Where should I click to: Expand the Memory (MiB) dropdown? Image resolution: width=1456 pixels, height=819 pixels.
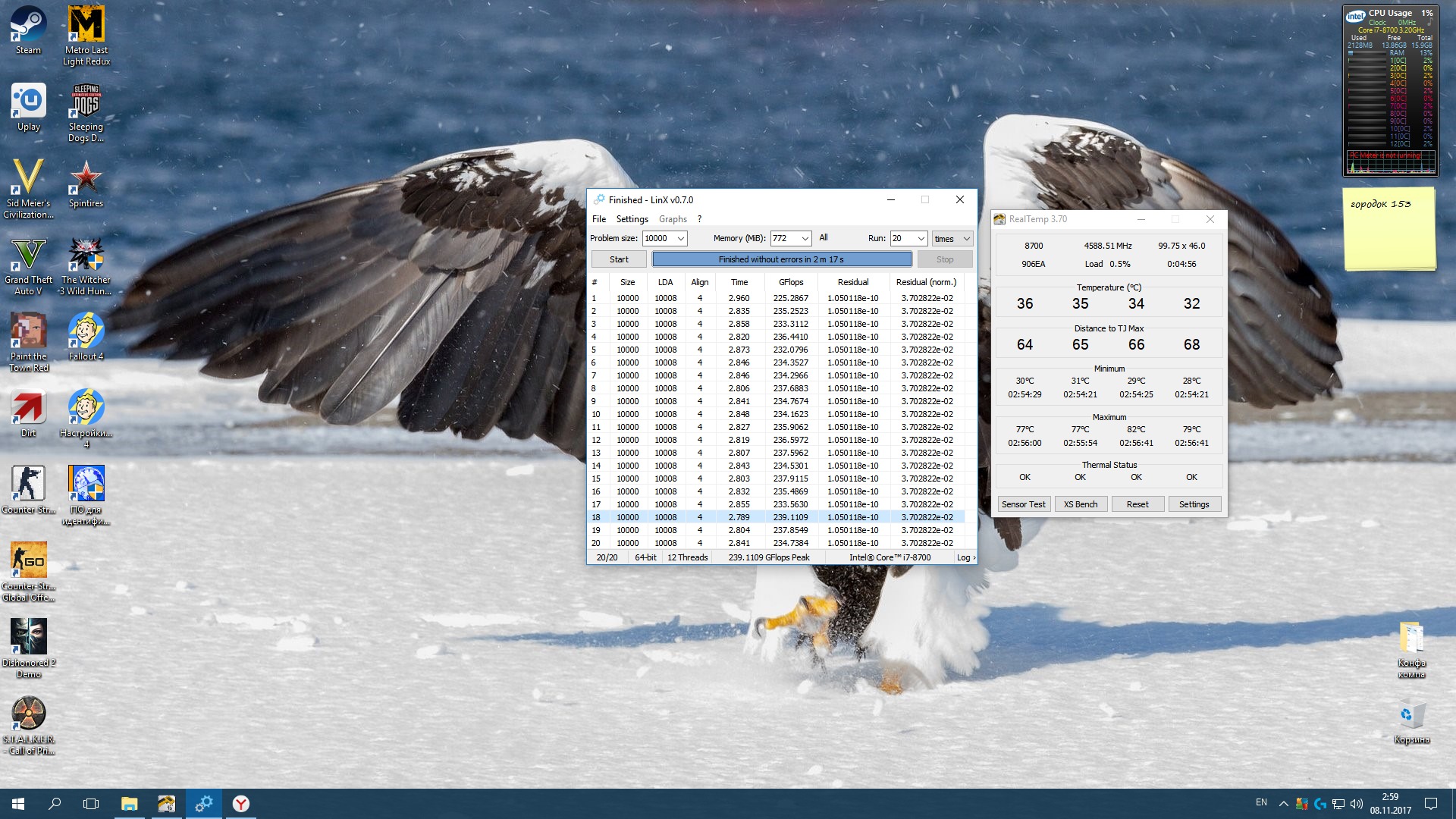tap(805, 239)
